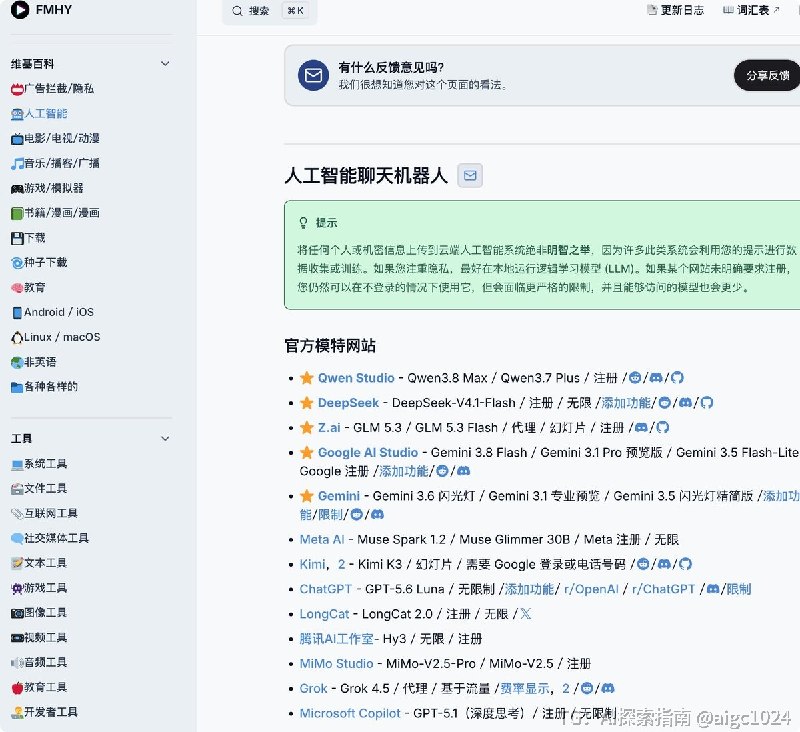Click the mail icon beside 人工智能聊天机器人 heading
Viewport: 800px width, 732px height.
(470, 175)
